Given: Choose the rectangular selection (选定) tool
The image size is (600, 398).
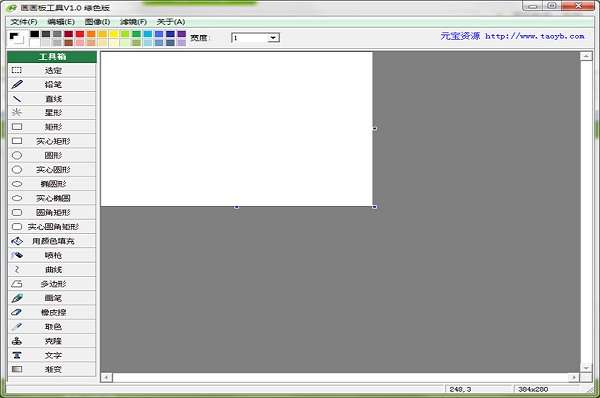Looking at the screenshot, I should [52, 70].
